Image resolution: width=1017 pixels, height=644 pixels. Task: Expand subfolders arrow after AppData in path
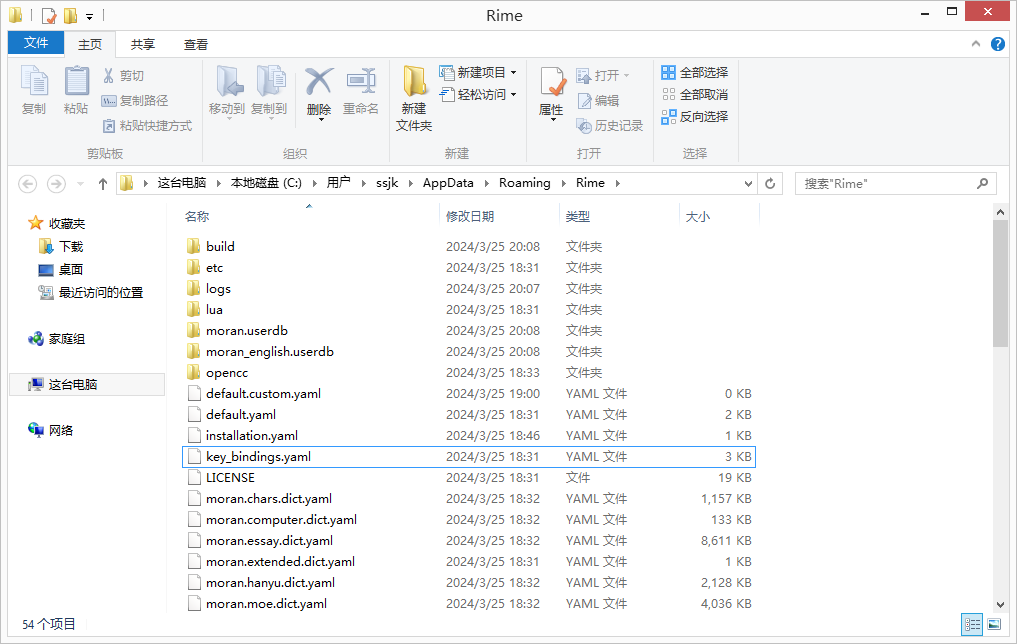pyautogui.click(x=486, y=184)
